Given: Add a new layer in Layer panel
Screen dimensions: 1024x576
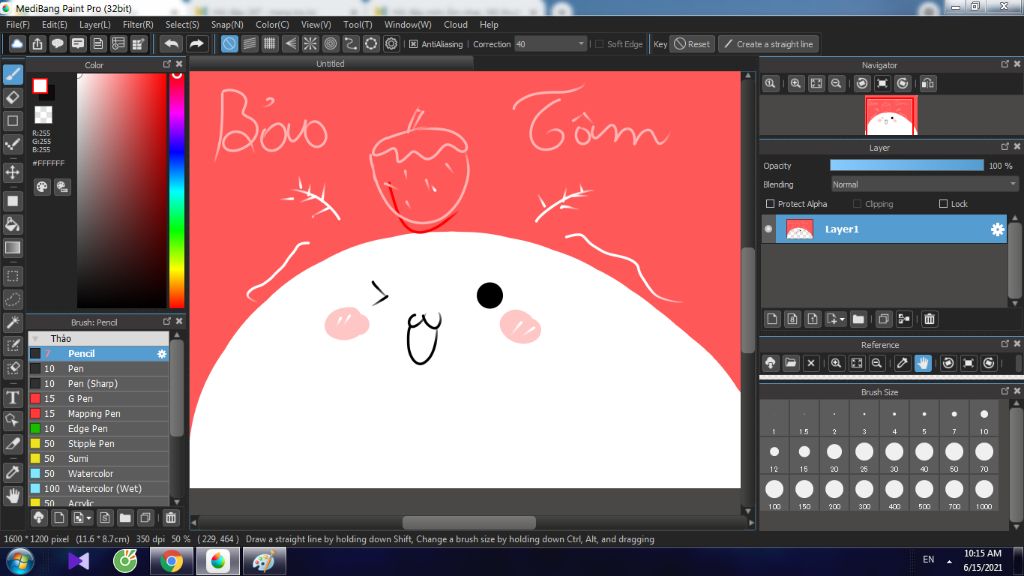Looking at the screenshot, I should pos(772,319).
